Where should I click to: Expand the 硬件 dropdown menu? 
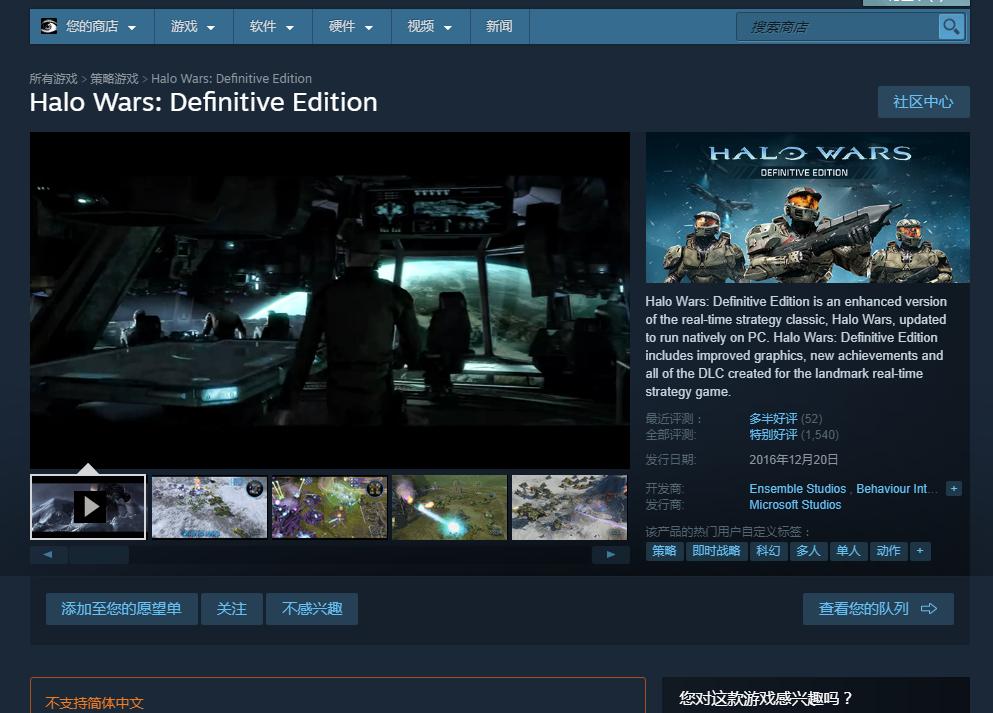pos(351,27)
